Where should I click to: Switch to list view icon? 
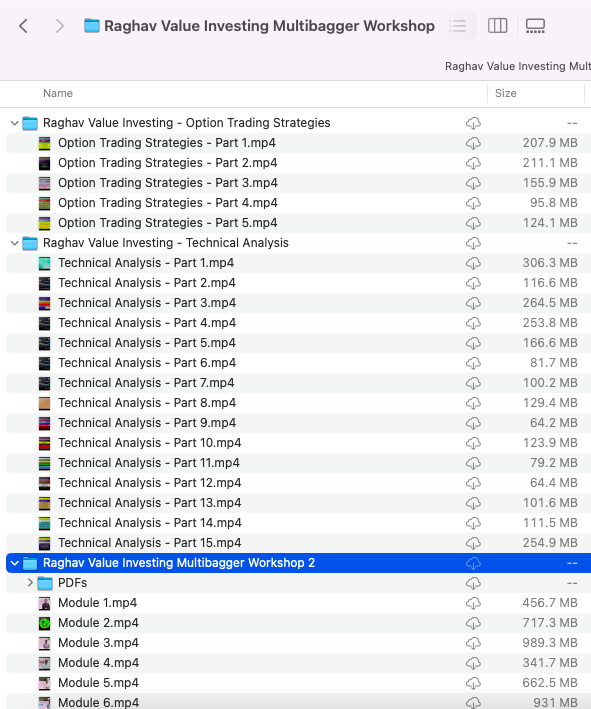click(458, 26)
